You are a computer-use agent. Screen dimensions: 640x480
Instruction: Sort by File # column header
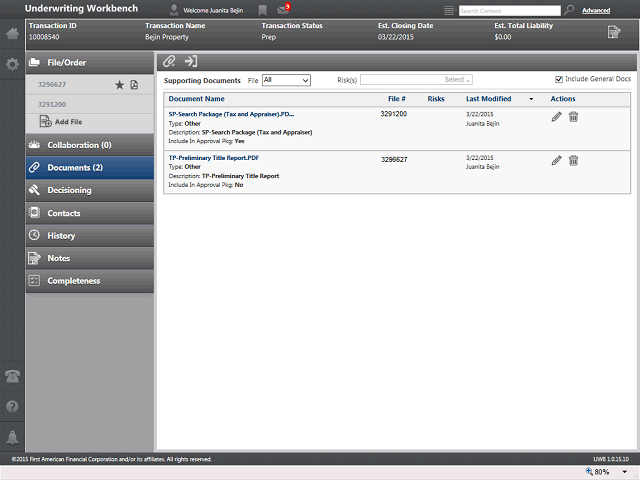[397, 99]
